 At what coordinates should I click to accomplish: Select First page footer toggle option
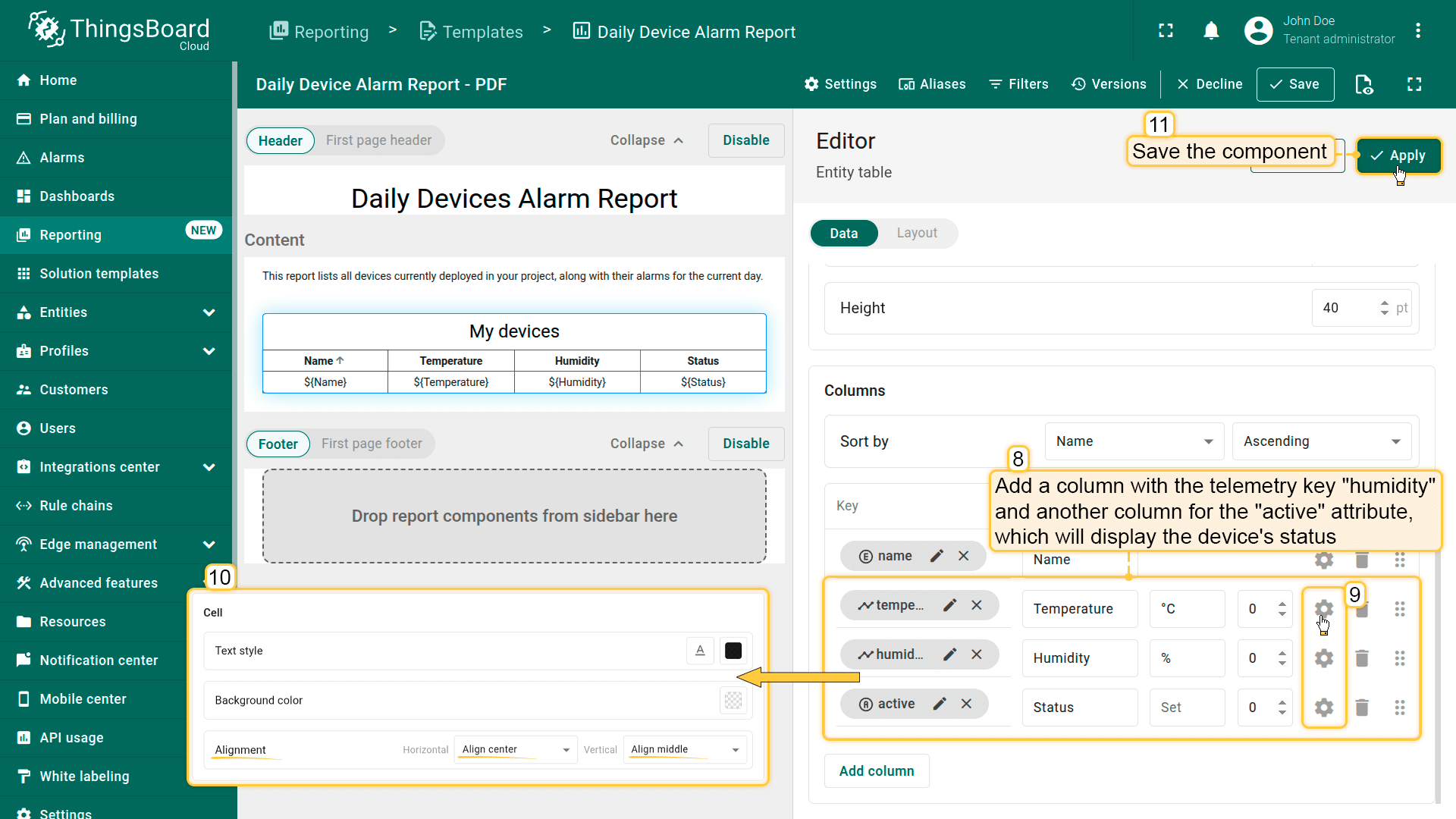(x=372, y=444)
